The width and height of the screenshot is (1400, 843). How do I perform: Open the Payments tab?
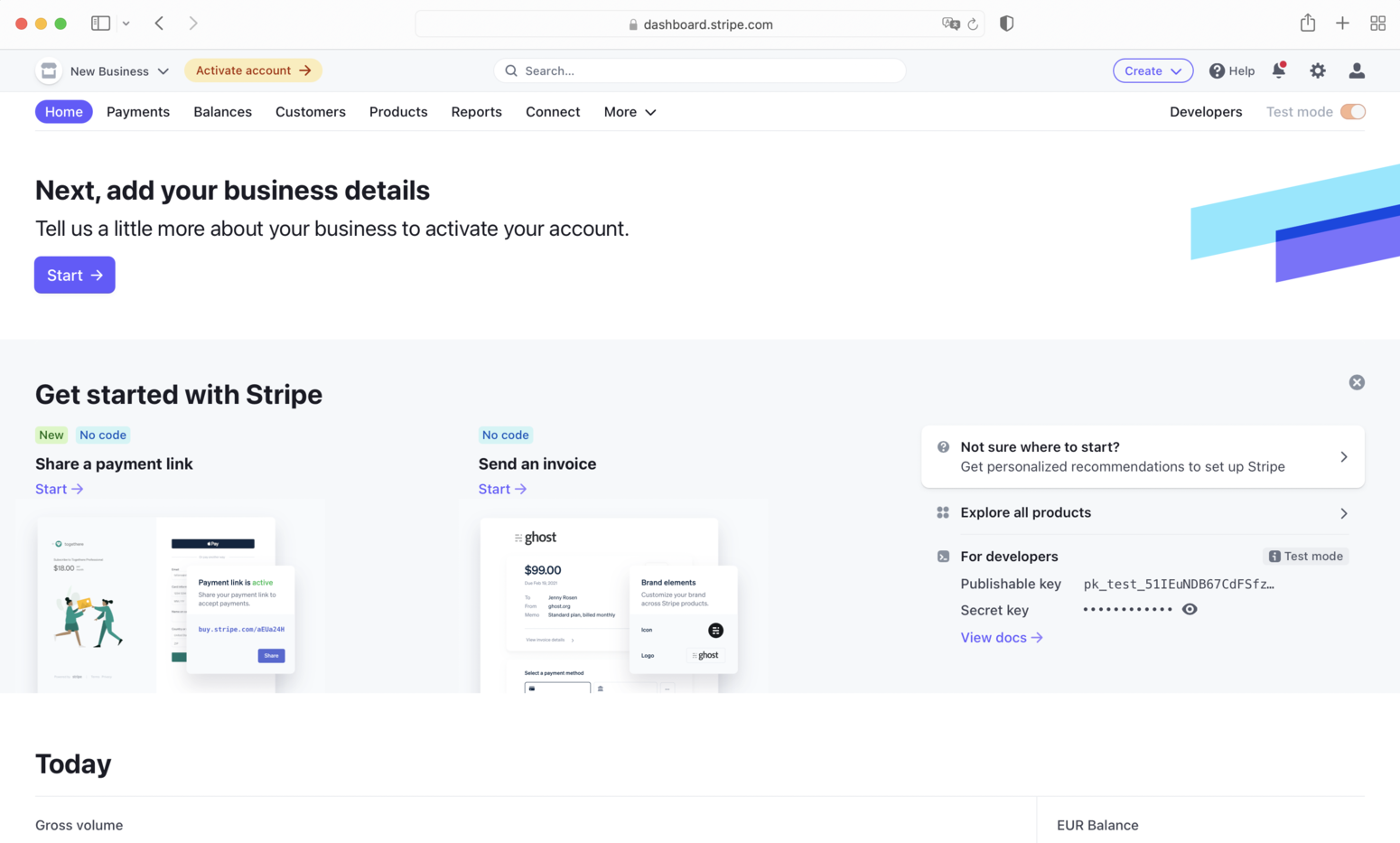[138, 112]
